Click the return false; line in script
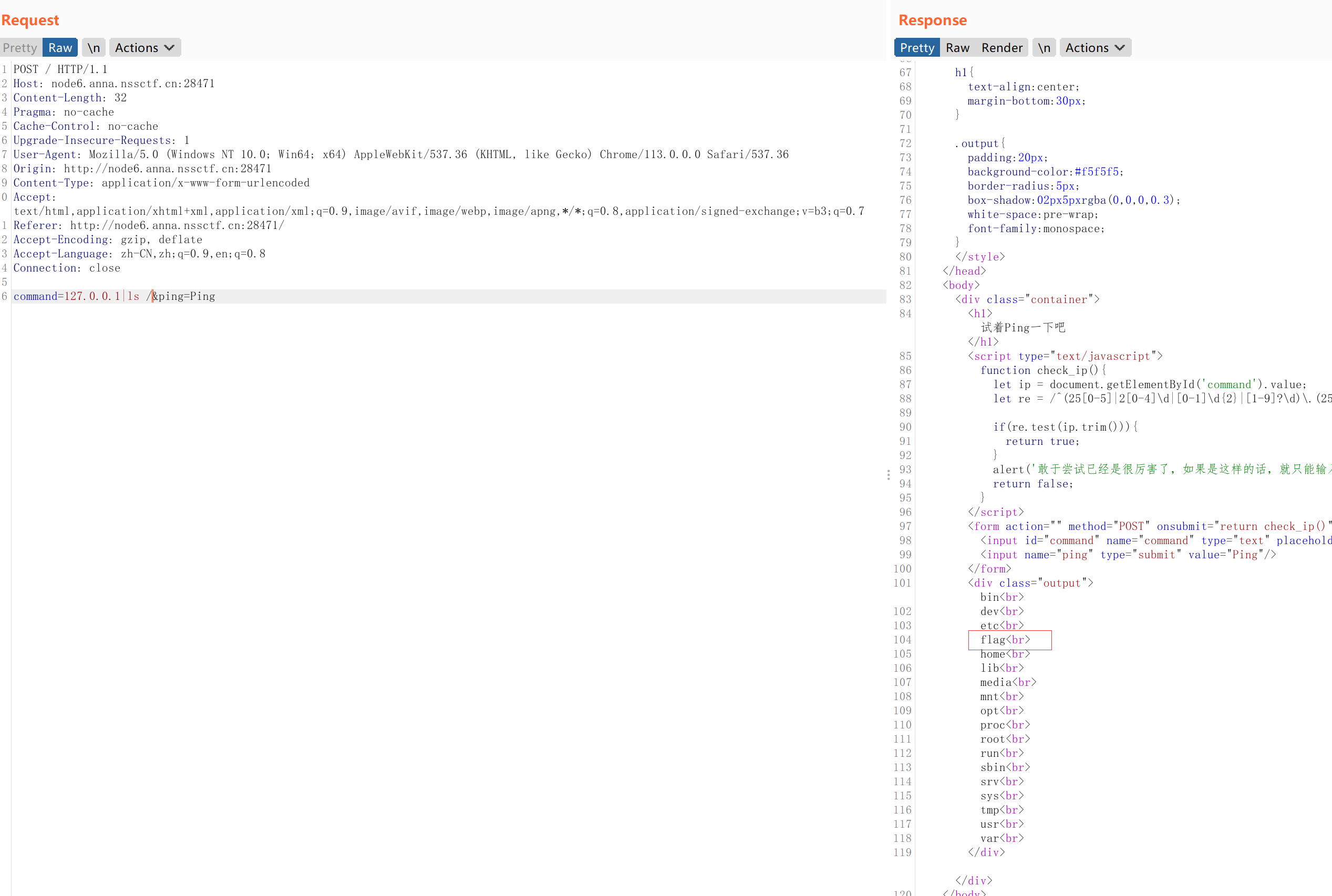 (x=1033, y=484)
